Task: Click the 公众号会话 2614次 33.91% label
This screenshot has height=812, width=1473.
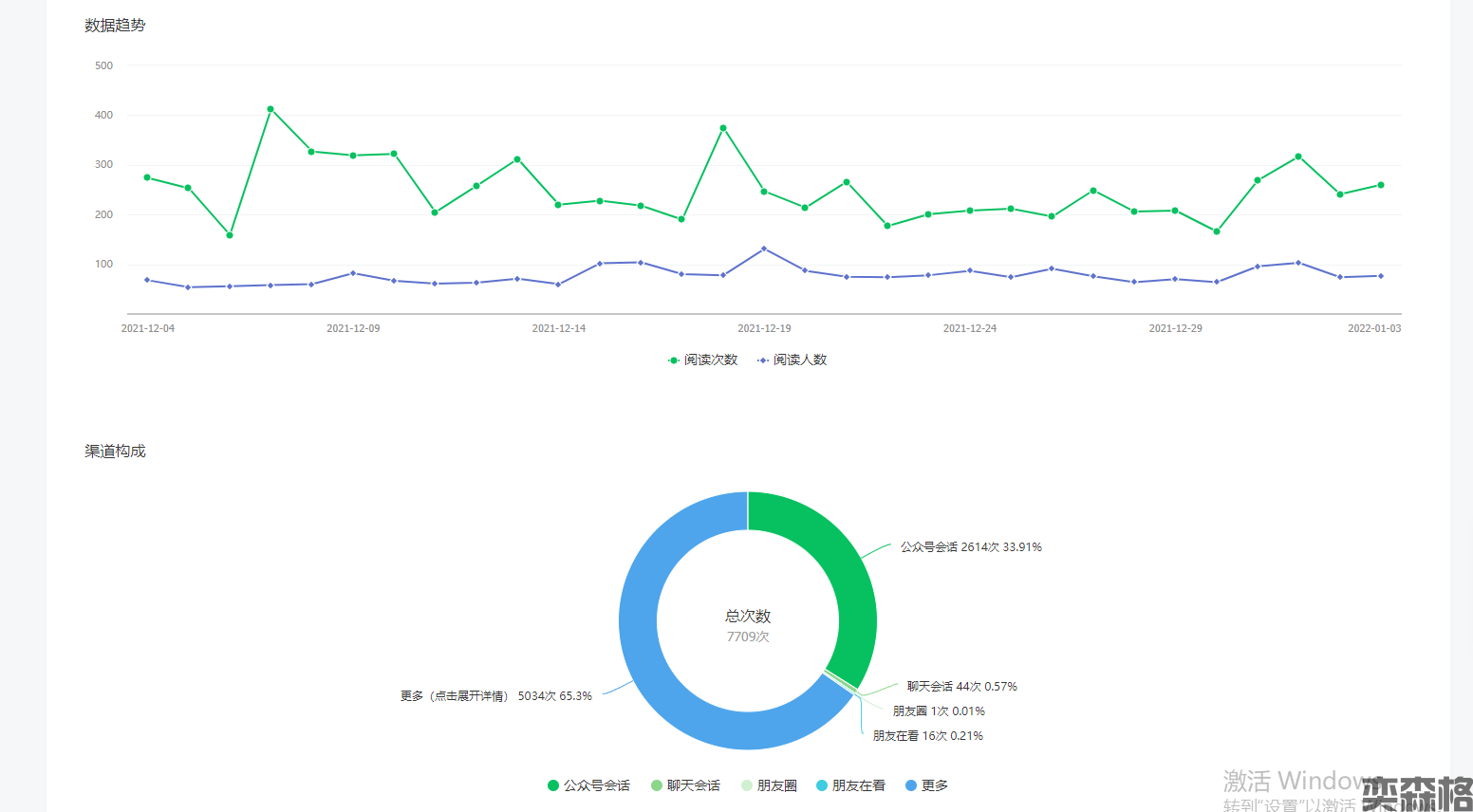Action: (x=970, y=547)
